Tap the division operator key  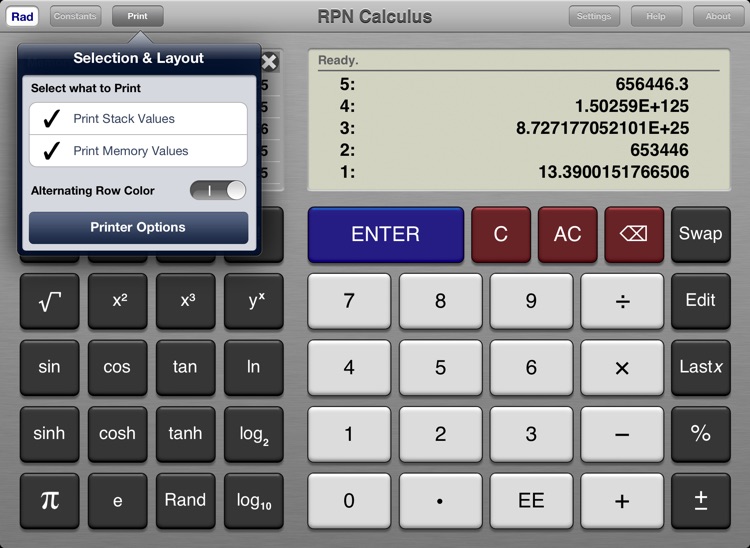pos(622,301)
